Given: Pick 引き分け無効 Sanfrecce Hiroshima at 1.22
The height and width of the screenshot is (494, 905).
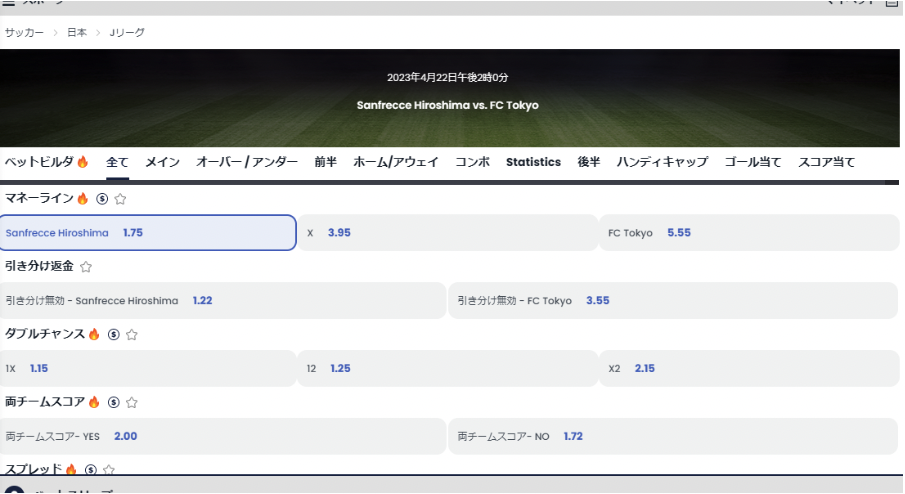Looking at the screenshot, I should [x=223, y=301].
